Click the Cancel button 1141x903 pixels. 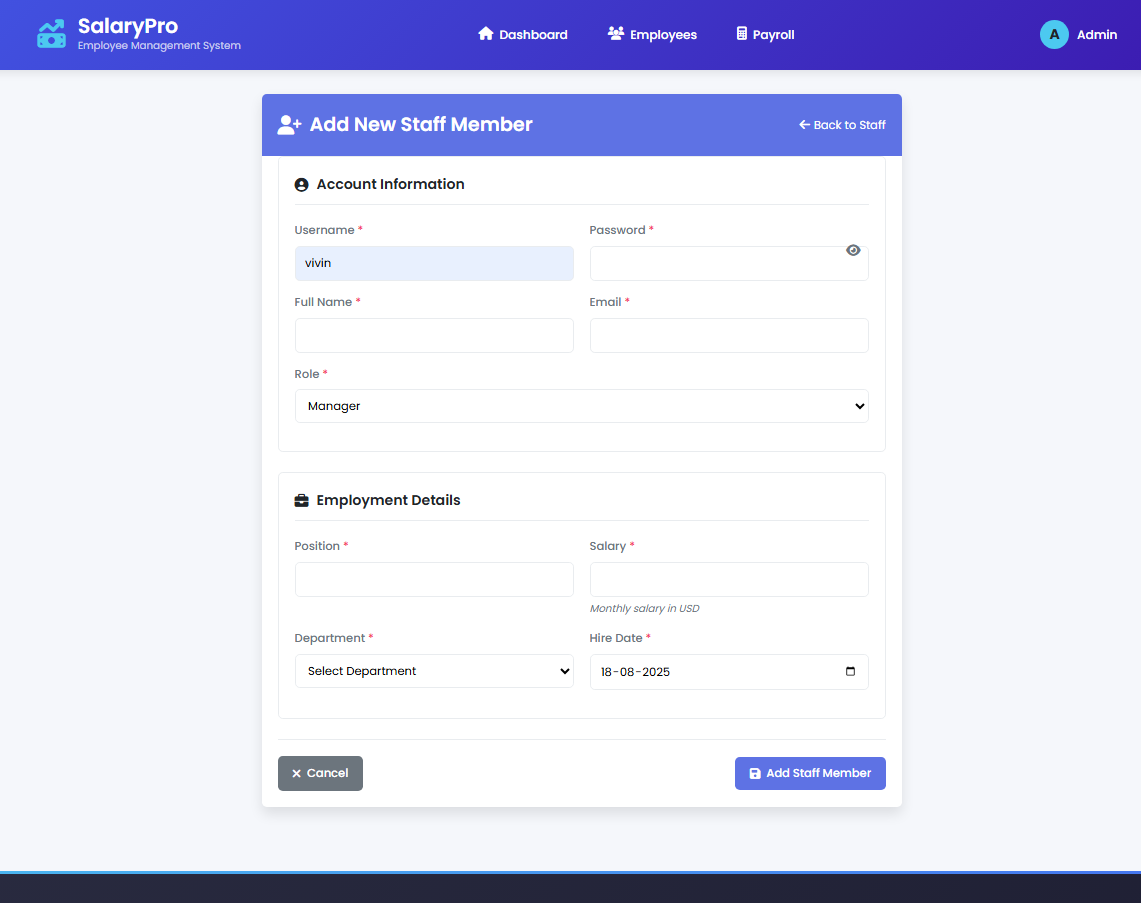(320, 773)
